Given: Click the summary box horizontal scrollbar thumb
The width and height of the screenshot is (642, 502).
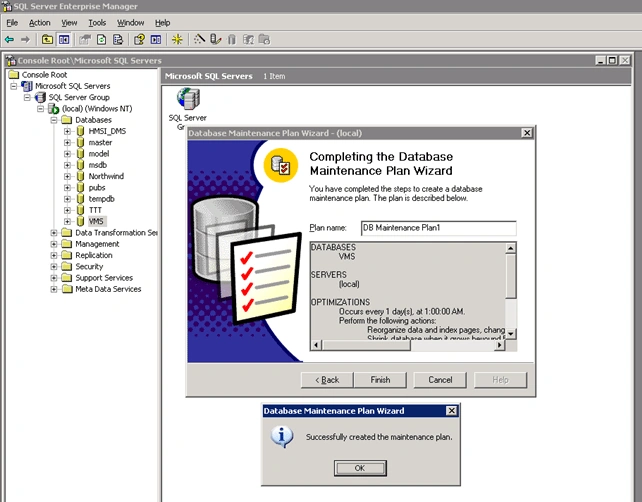Looking at the screenshot, I should click(366, 345).
